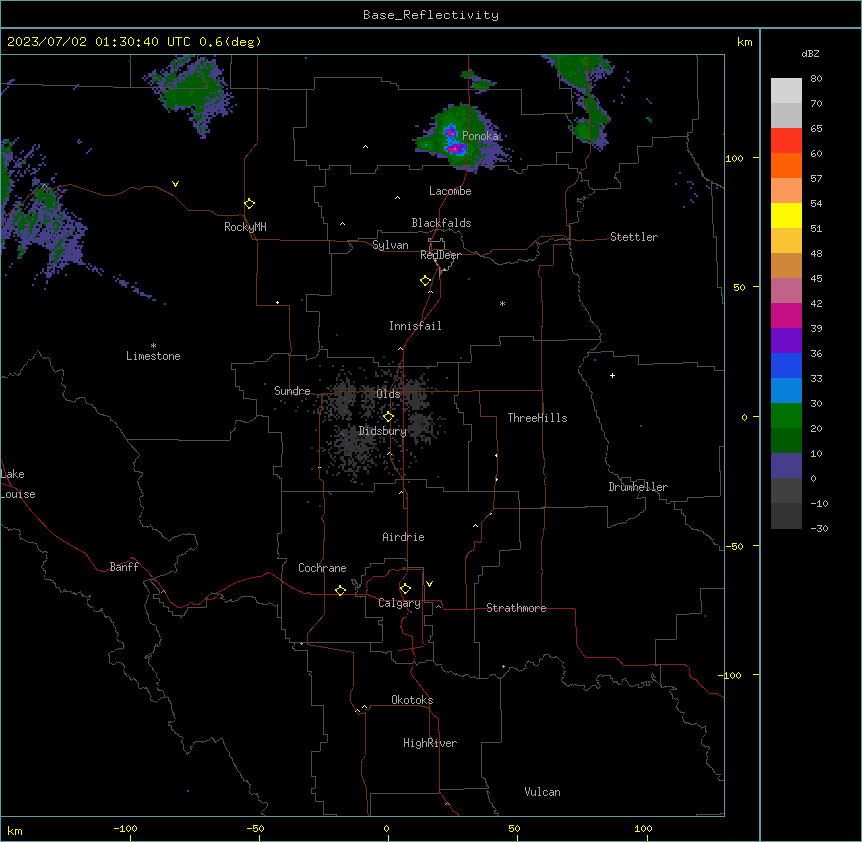Click the -100 horizontal axis tick label
The width and height of the screenshot is (862, 842).
(x=125, y=828)
